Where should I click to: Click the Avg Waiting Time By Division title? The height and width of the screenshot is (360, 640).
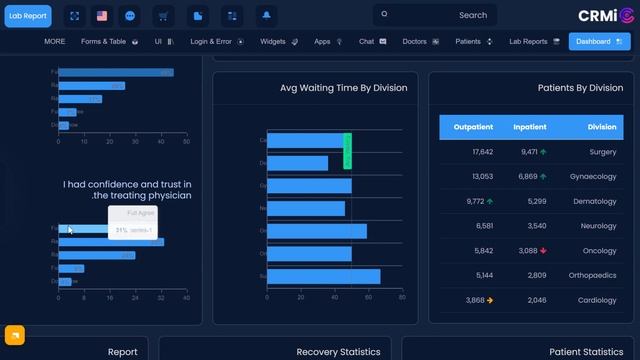(x=344, y=88)
